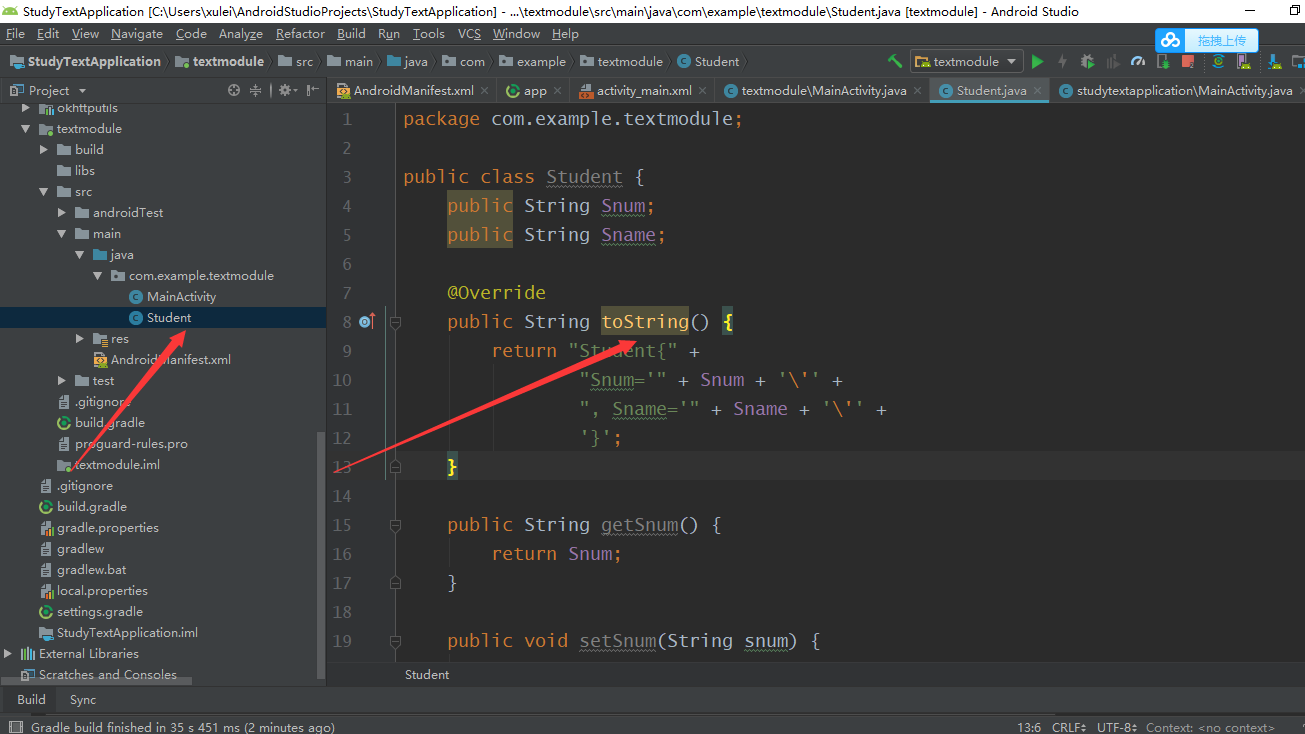Open the Build menu
Screen dimensions: 1305x734
click(351, 33)
